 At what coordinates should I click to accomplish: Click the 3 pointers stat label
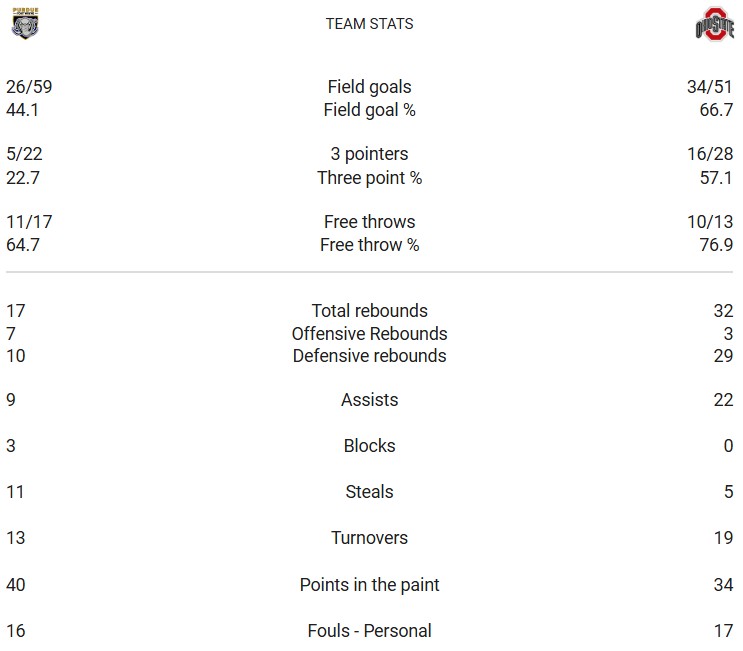tap(369, 154)
